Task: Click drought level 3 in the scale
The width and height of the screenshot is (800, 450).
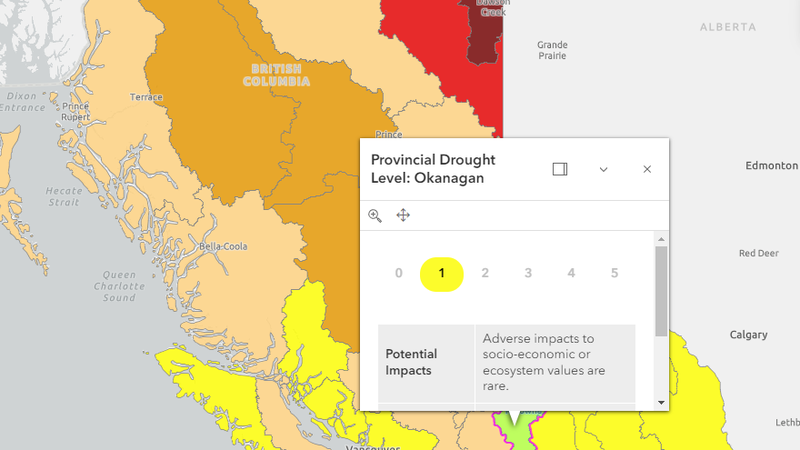Action: [528, 273]
